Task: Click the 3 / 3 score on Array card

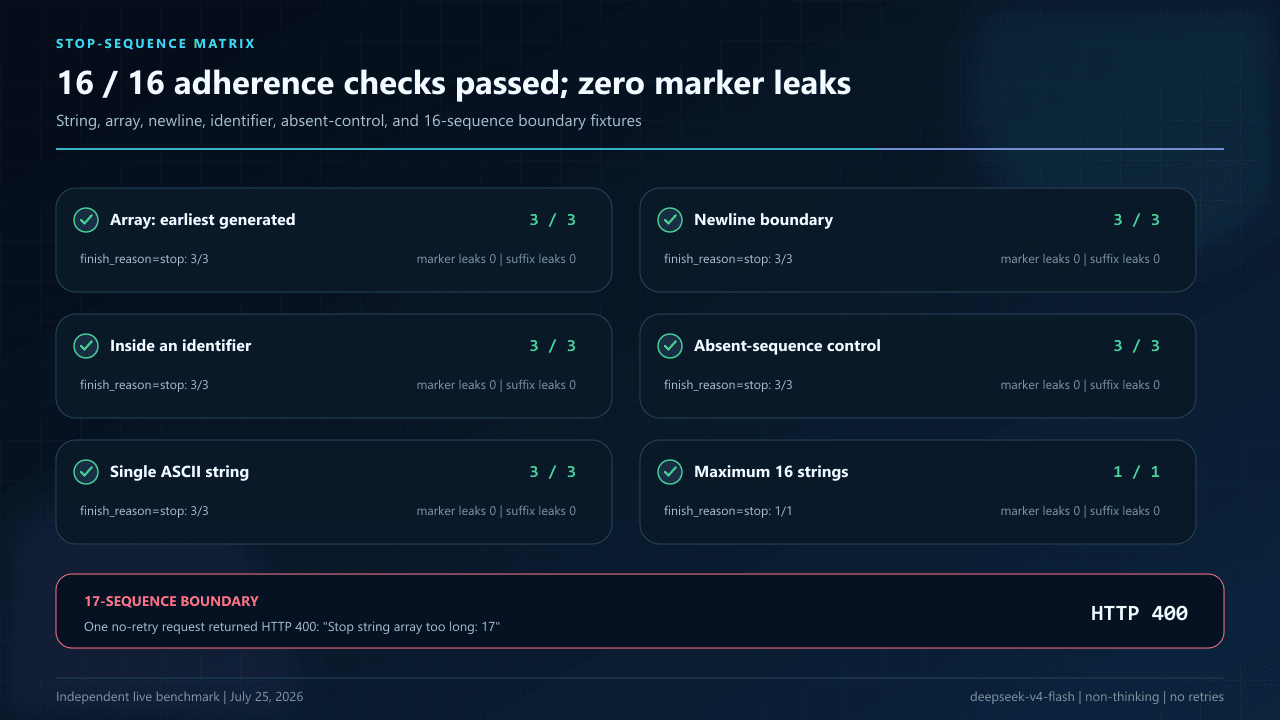Action: [553, 220]
